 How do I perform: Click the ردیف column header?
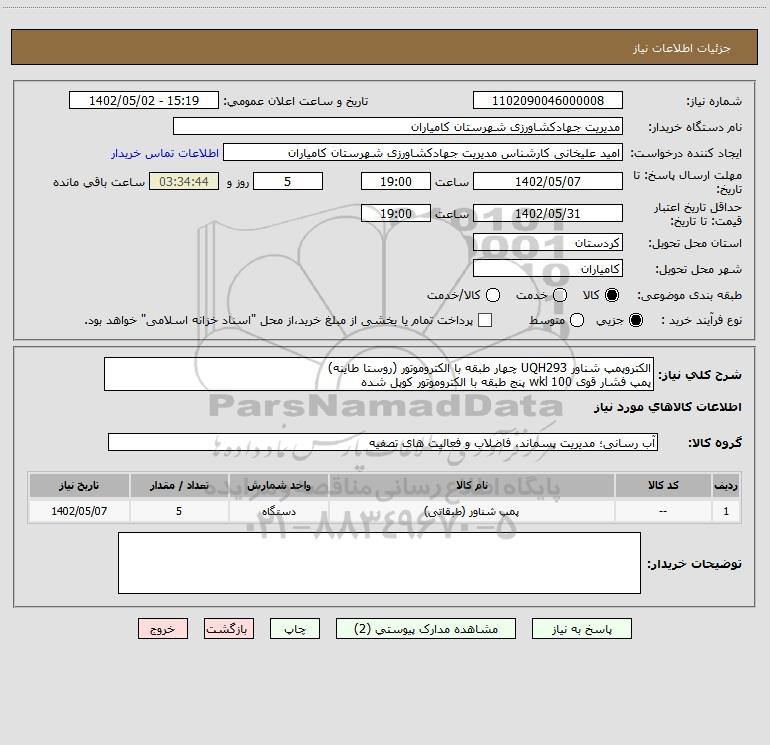click(x=726, y=485)
